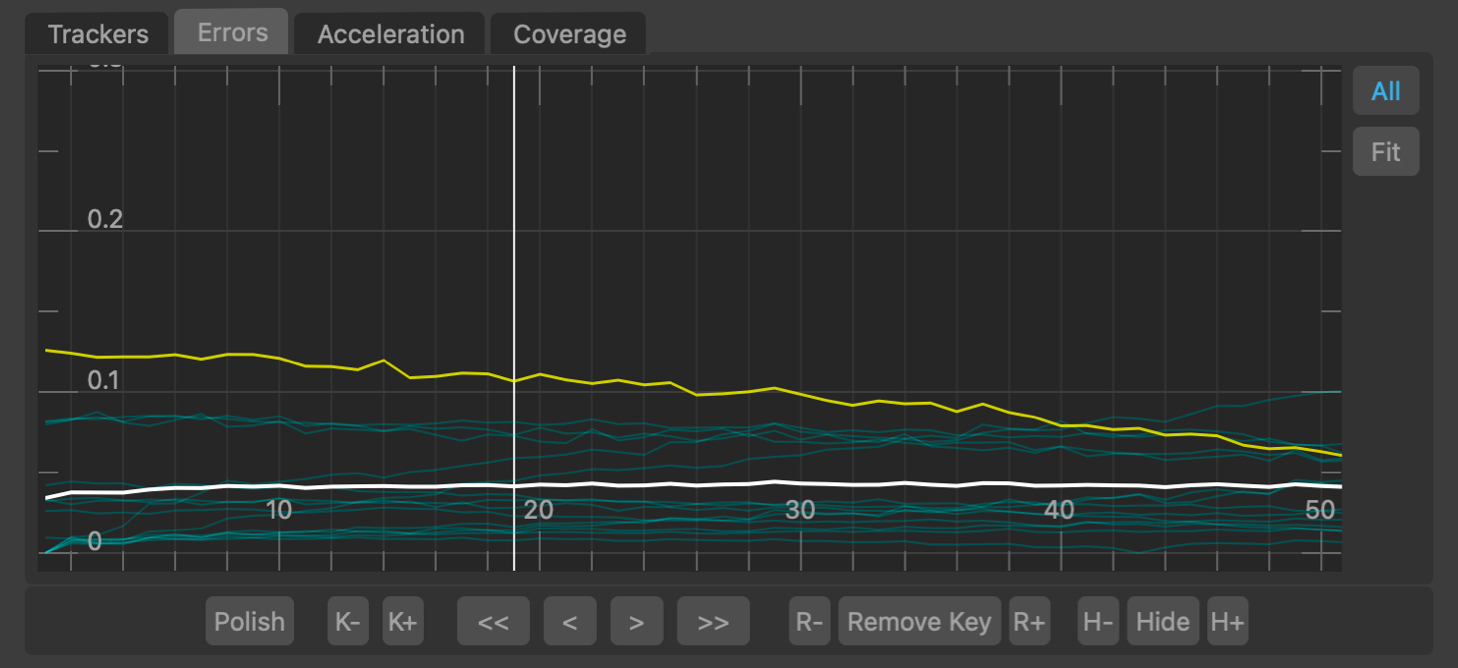The height and width of the screenshot is (668, 1458).
Task: Click the R- button
Action: click(x=809, y=621)
